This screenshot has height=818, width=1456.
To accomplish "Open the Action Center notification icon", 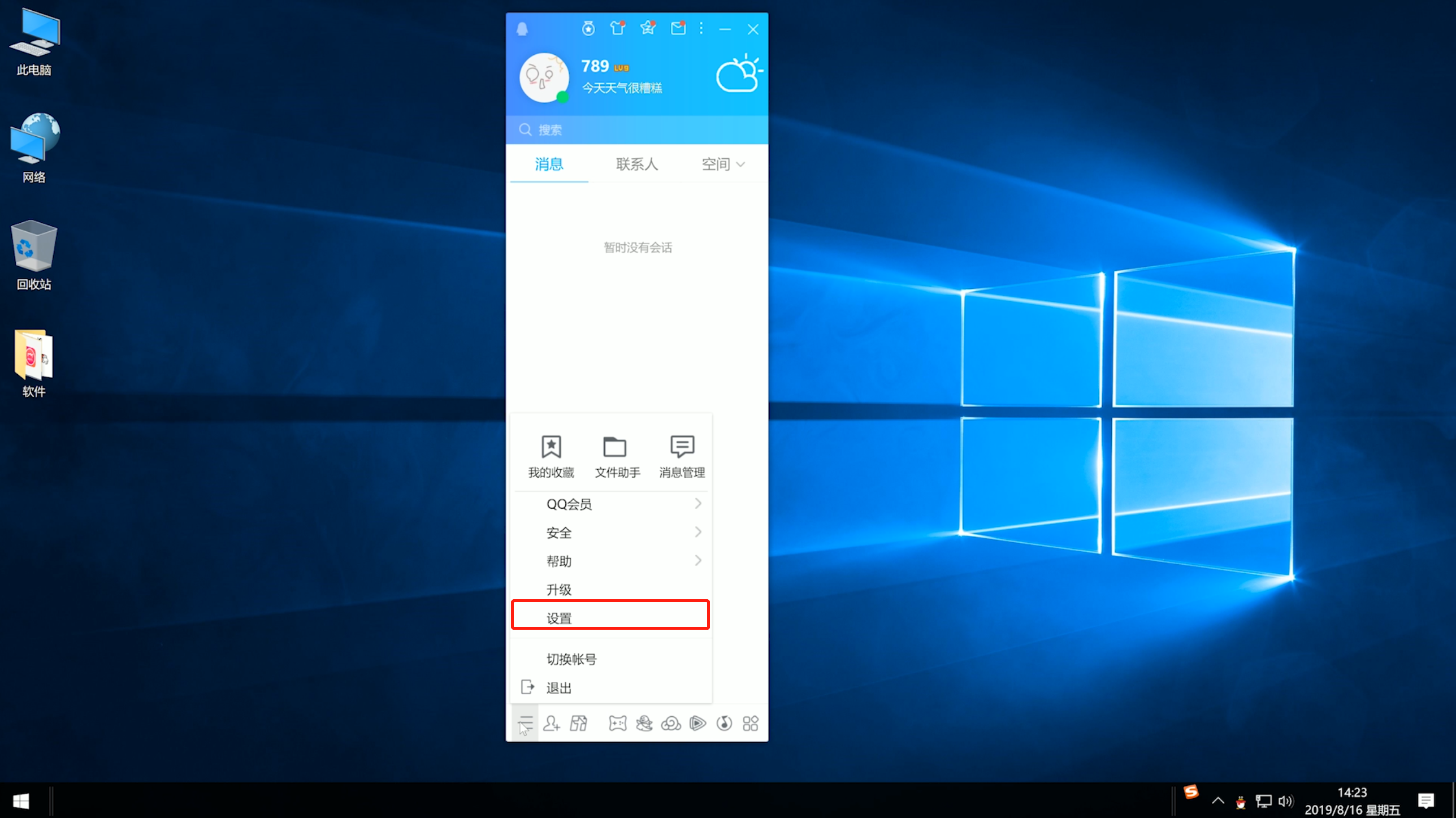I will tap(1426, 801).
